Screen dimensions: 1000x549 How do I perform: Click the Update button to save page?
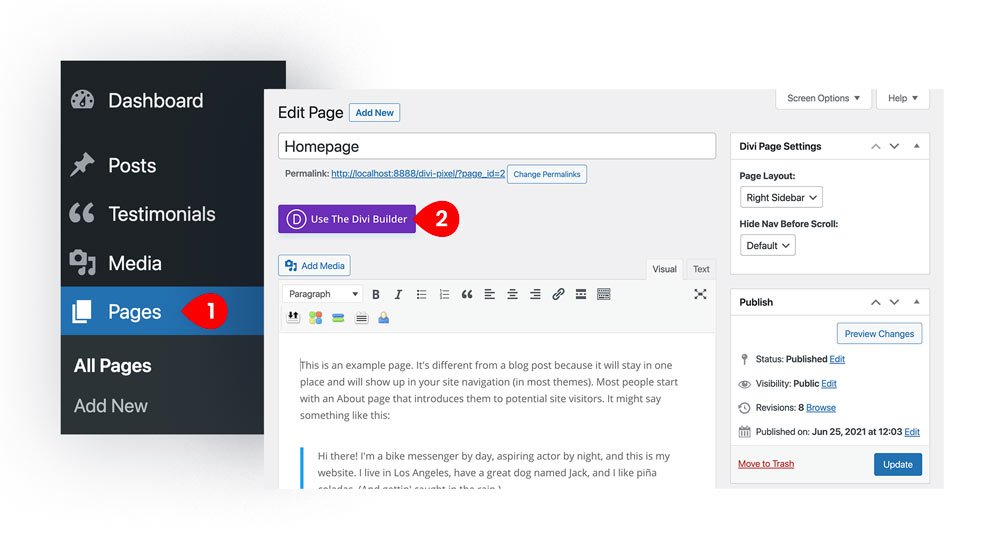(x=897, y=464)
